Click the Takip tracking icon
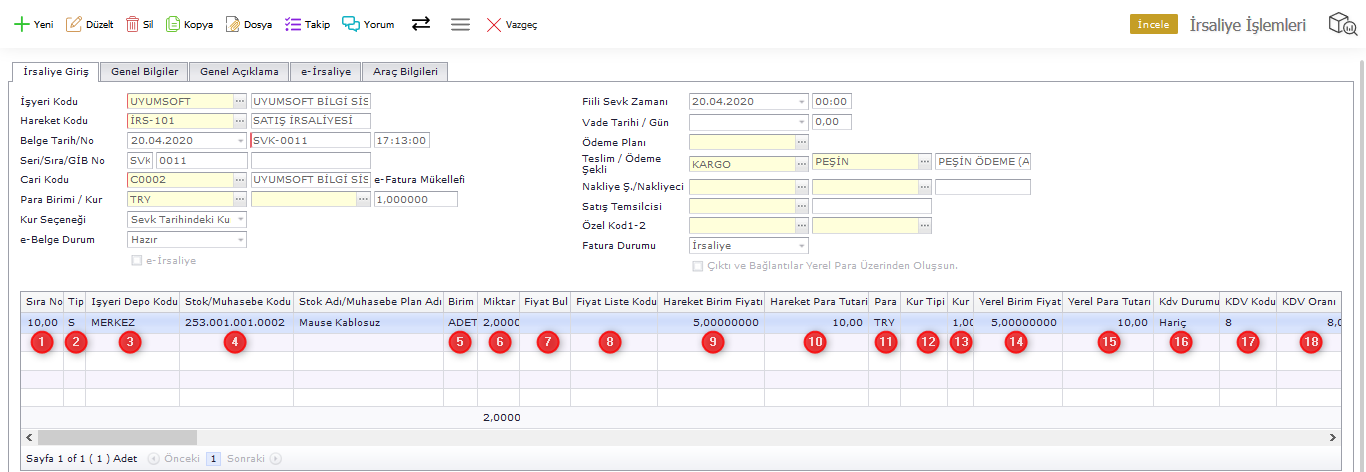 293,25
